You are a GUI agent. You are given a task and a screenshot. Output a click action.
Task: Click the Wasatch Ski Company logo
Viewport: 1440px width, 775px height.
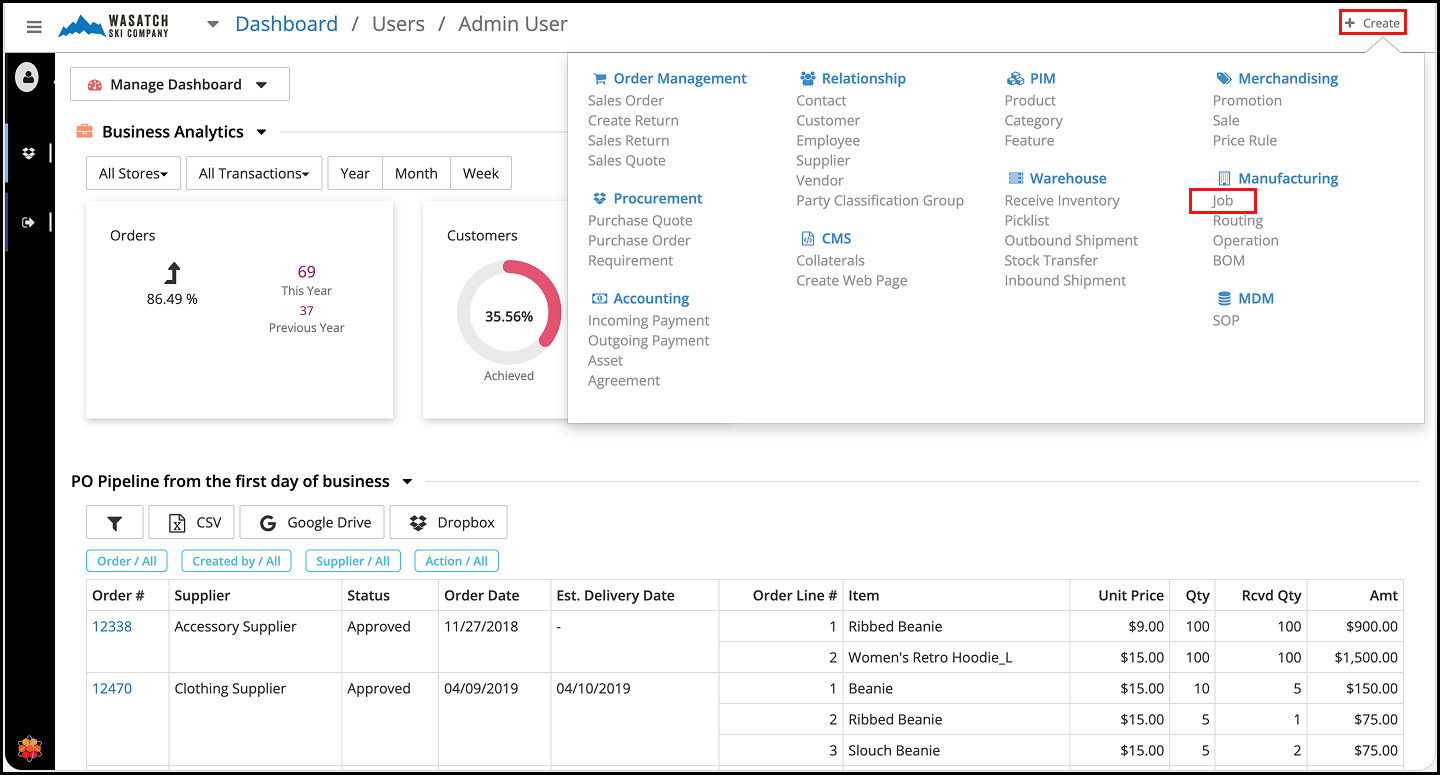click(x=115, y=26)
